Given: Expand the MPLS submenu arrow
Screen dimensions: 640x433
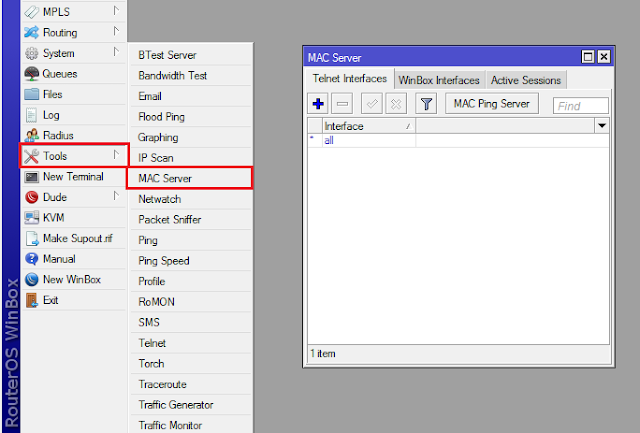Looking at the screenshot, I should pos(116,11).
